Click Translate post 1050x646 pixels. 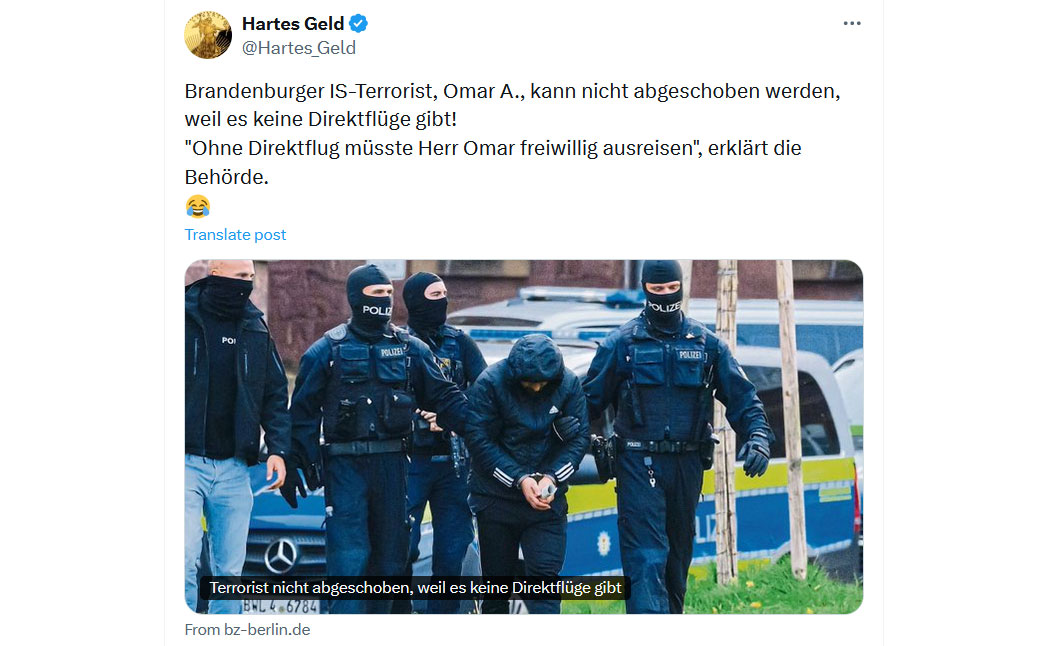(x=235, y=235)
